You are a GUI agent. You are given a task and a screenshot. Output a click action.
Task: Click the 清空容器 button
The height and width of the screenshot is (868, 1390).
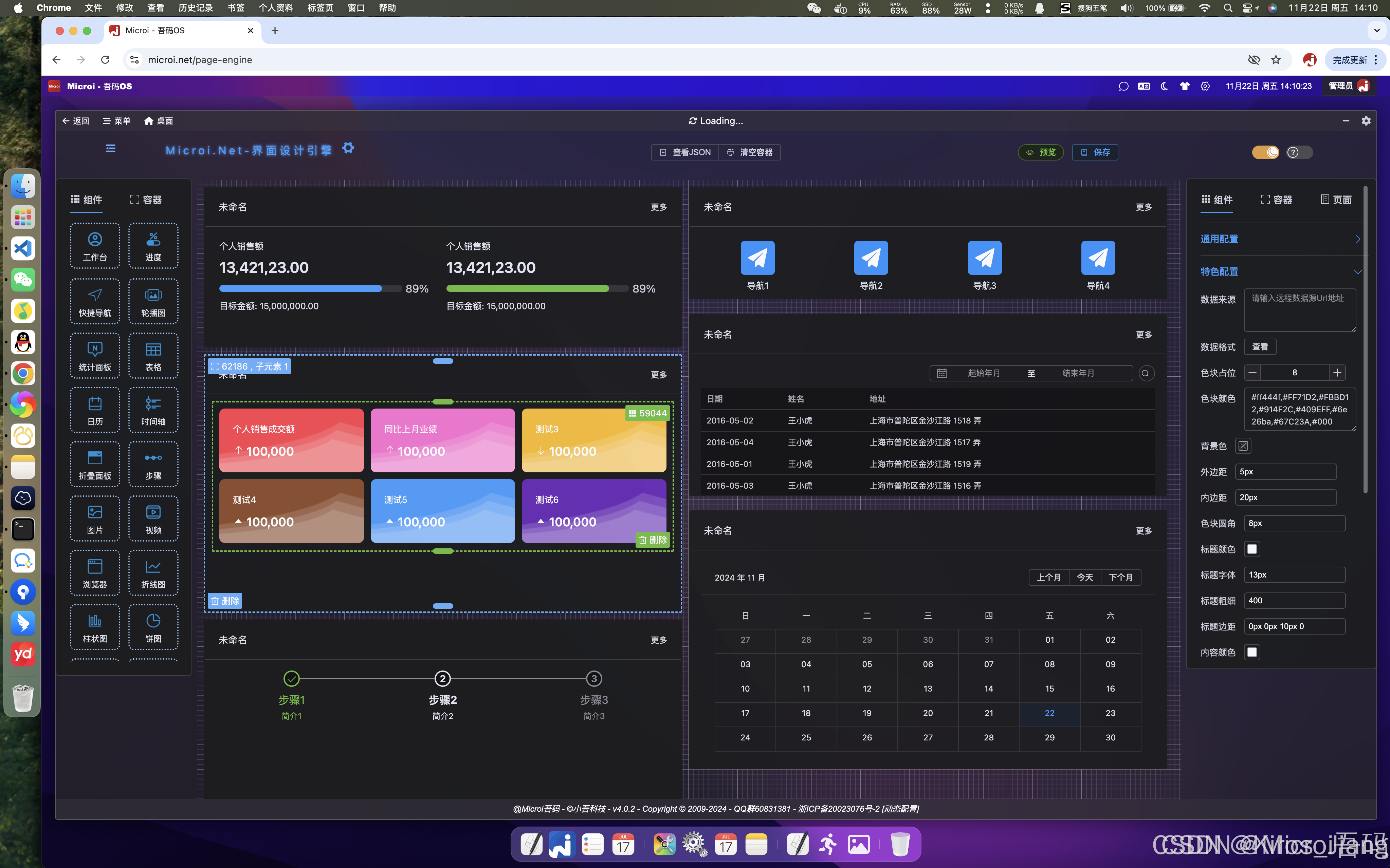pos(750,152)
